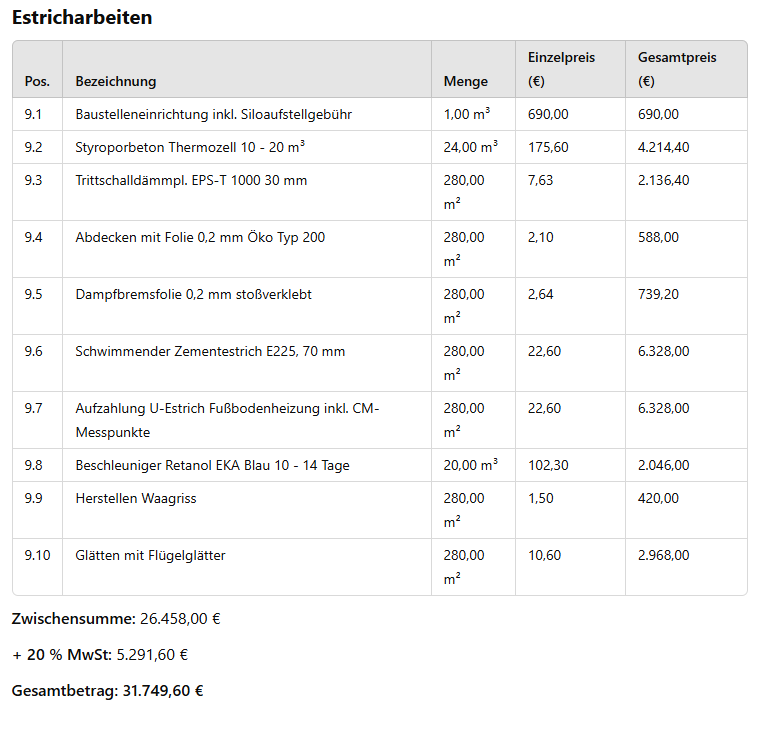Click the total price 4.214,40
Screen dimensions: 767x729
[663, 147]
